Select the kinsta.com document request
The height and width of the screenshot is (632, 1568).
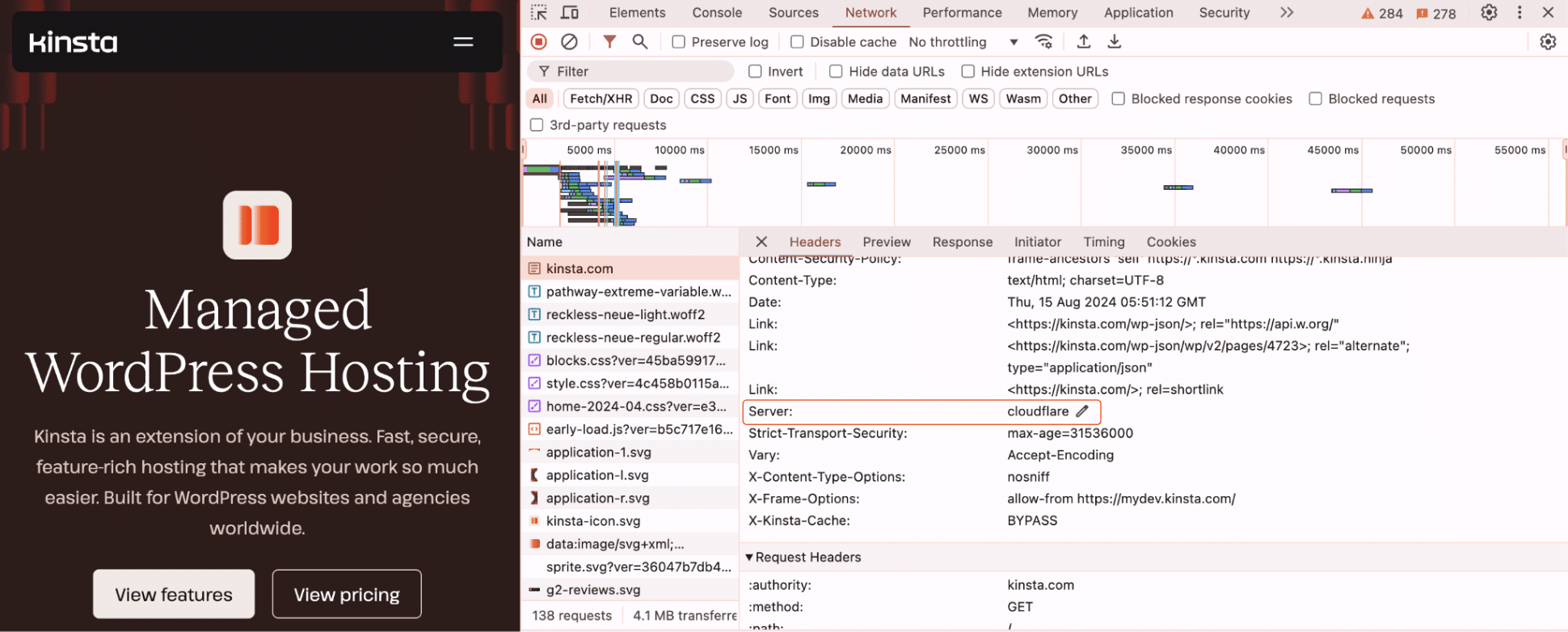630,268
